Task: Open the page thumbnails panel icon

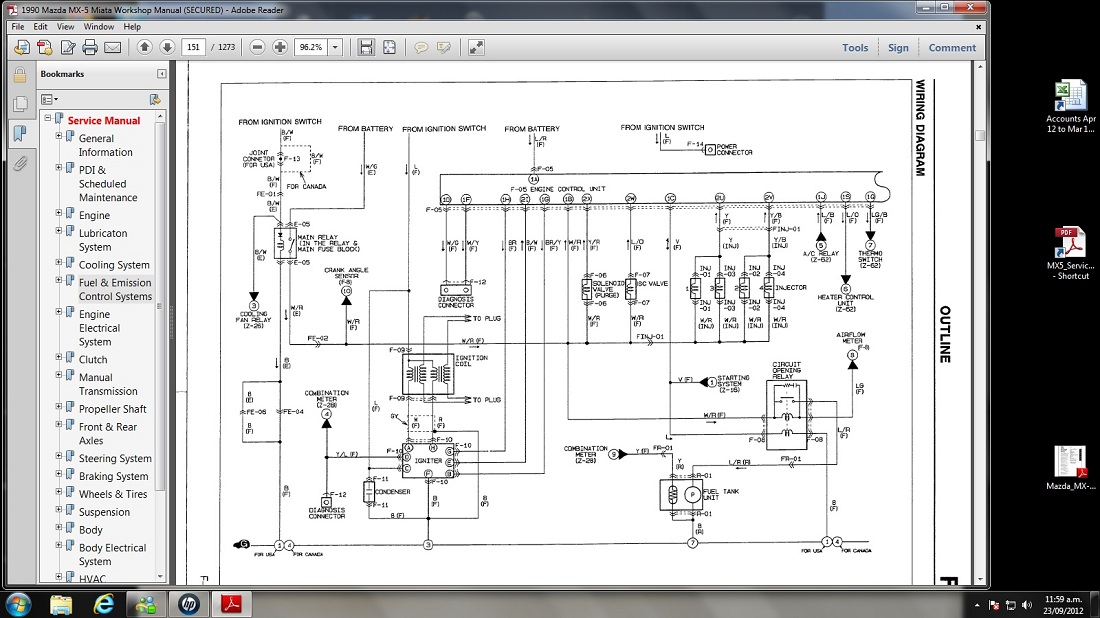Action: (20, 104)
